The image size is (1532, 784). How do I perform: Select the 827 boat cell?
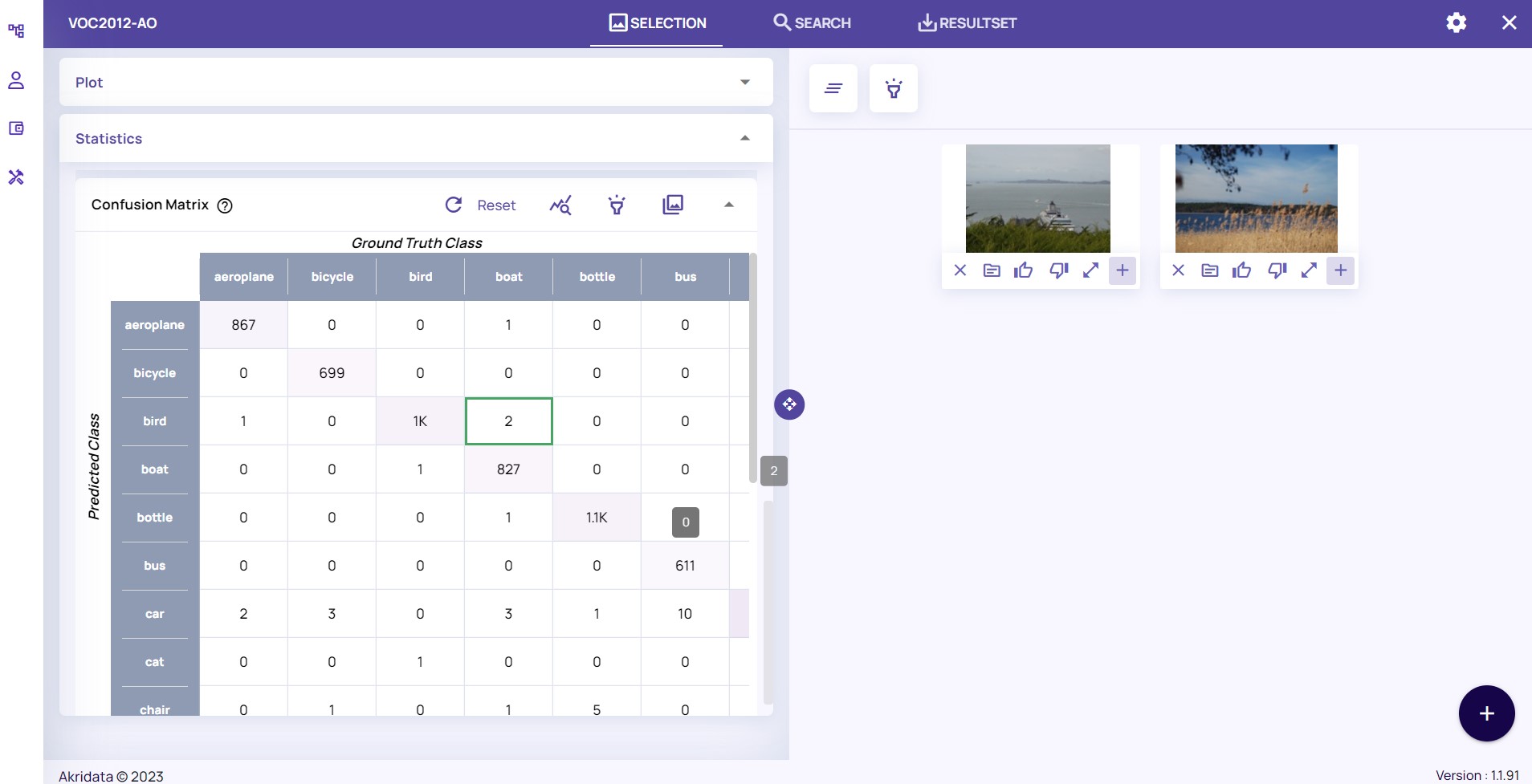(x=508, y=469)
